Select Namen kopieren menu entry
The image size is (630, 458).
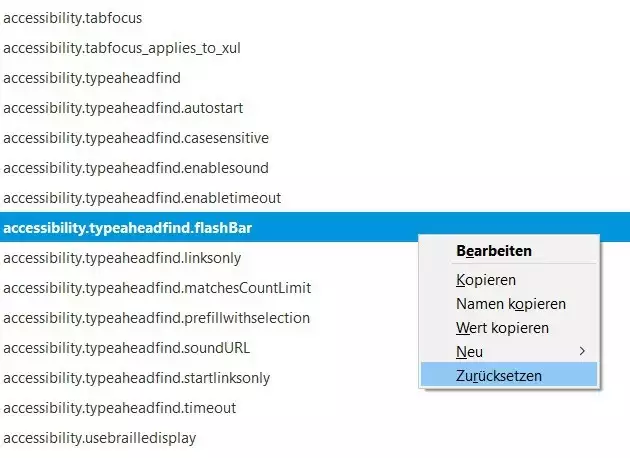click(x=510, y=304)
